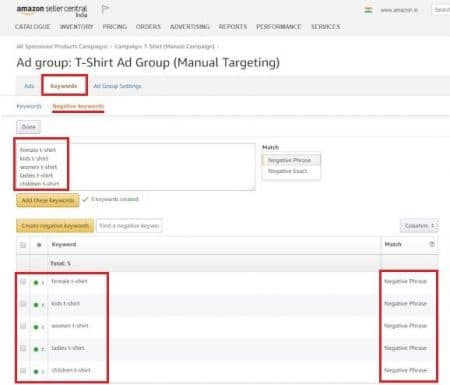Click the 5 keywords created confirmation text
Viewport: 450px width, 385px height.
(115, 199)
